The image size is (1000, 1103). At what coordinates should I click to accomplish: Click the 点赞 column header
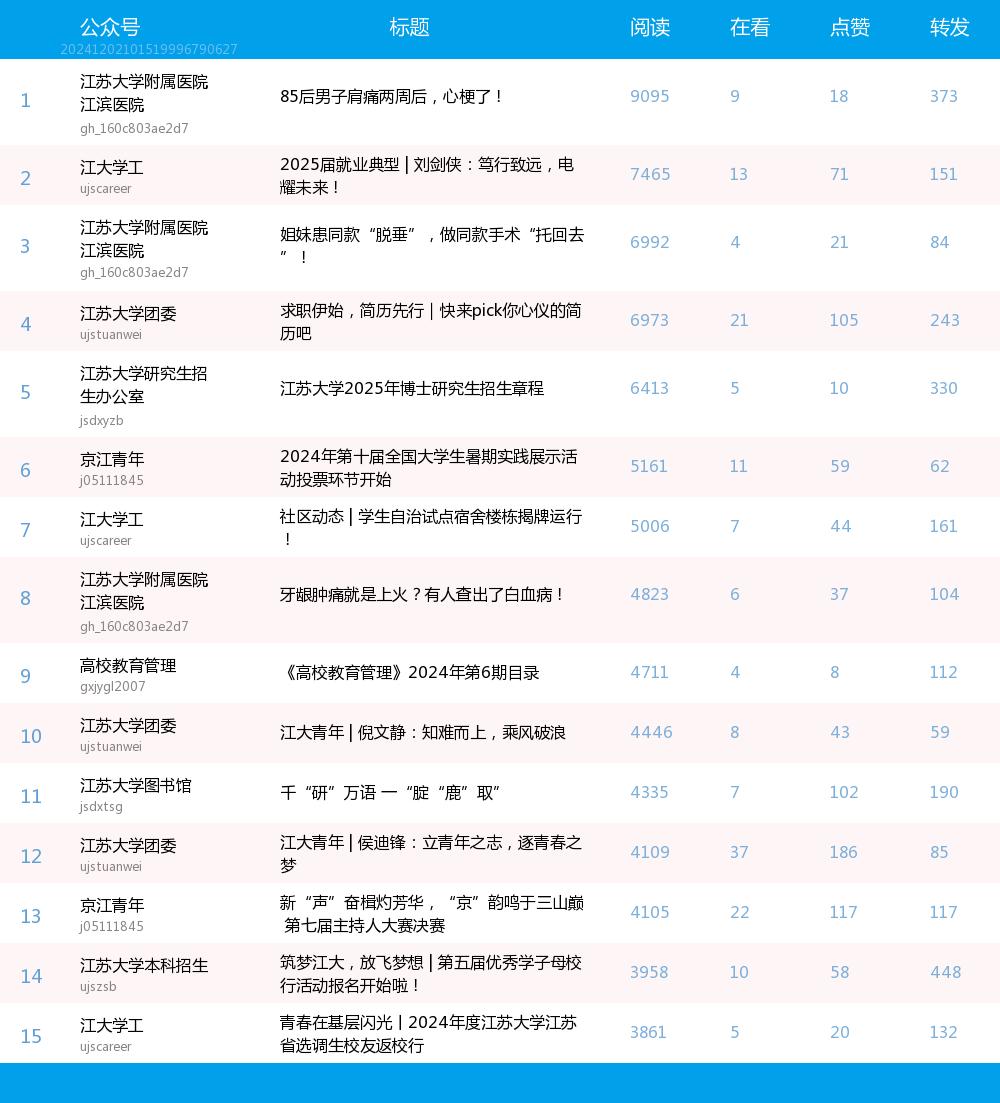click(849, 28)
